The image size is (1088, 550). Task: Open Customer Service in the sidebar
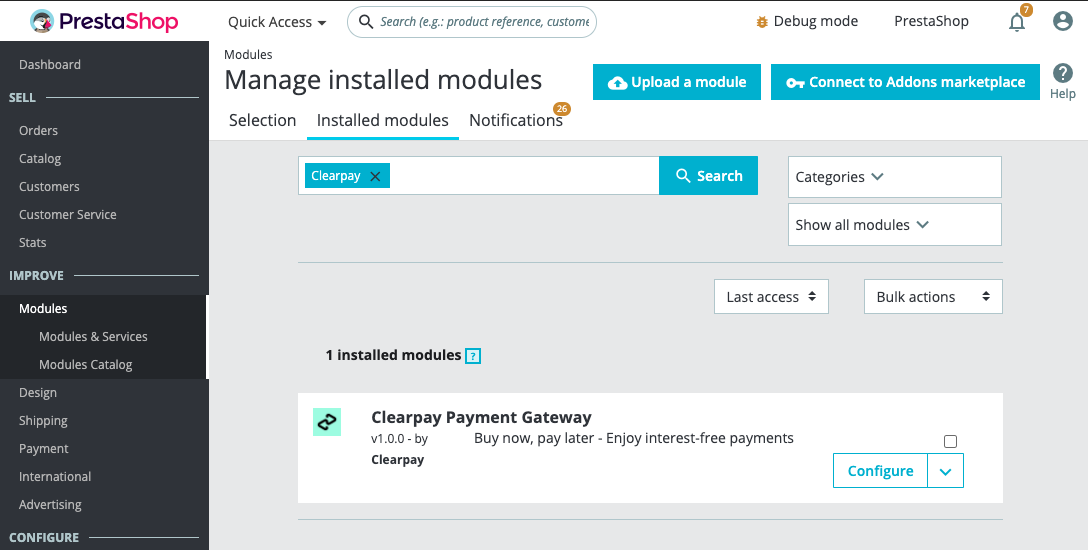point(67,215)
